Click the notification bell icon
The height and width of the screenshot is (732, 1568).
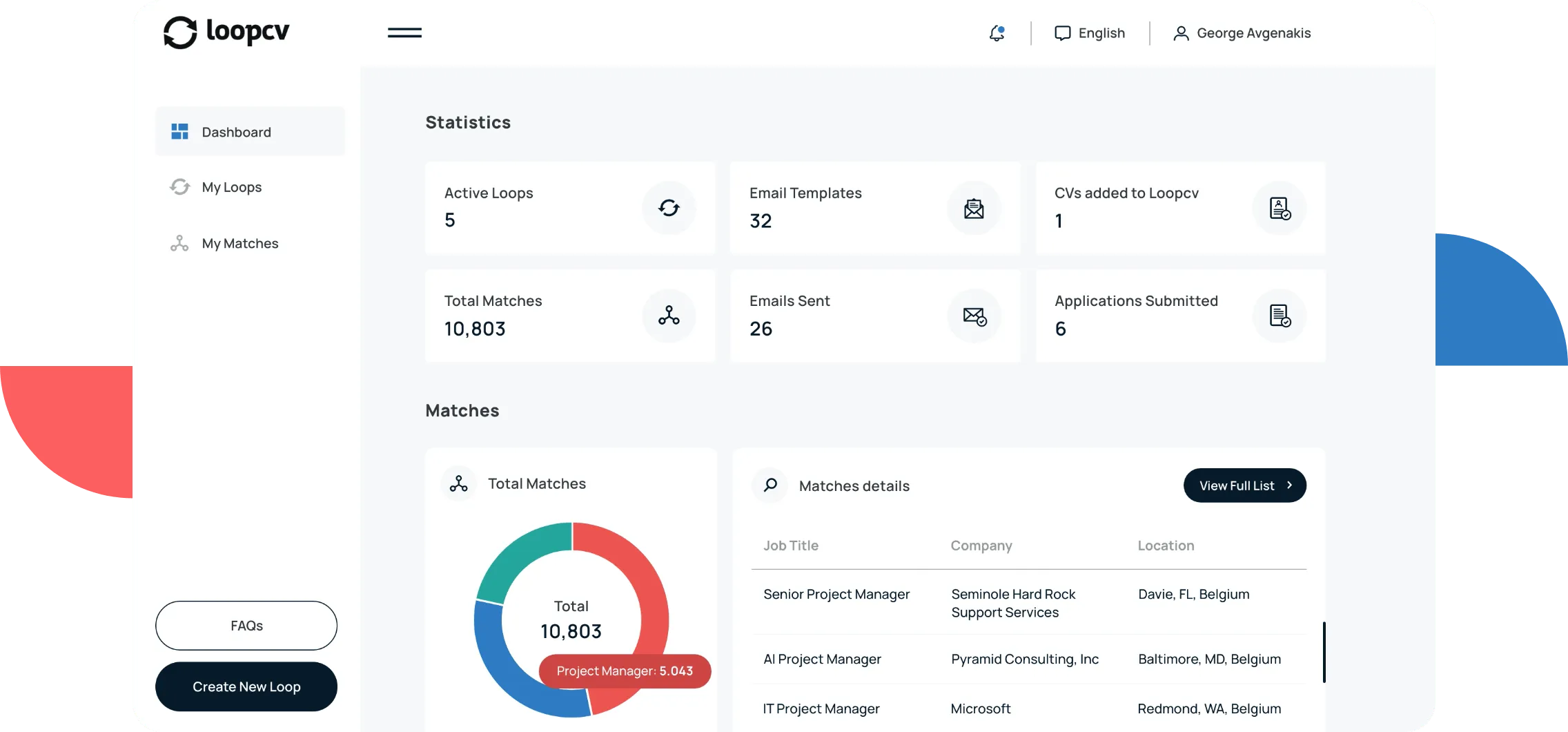click(x=996, y=32)
